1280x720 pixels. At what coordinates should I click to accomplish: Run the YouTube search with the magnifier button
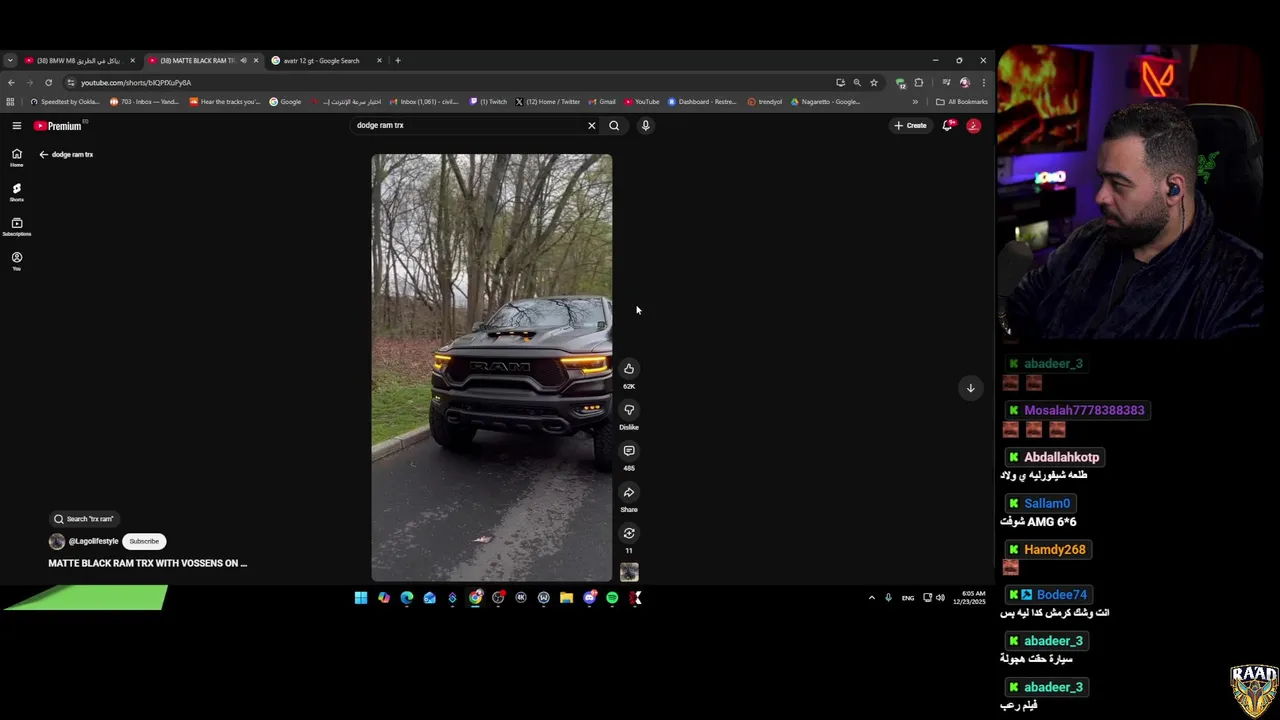pos(614,125)
